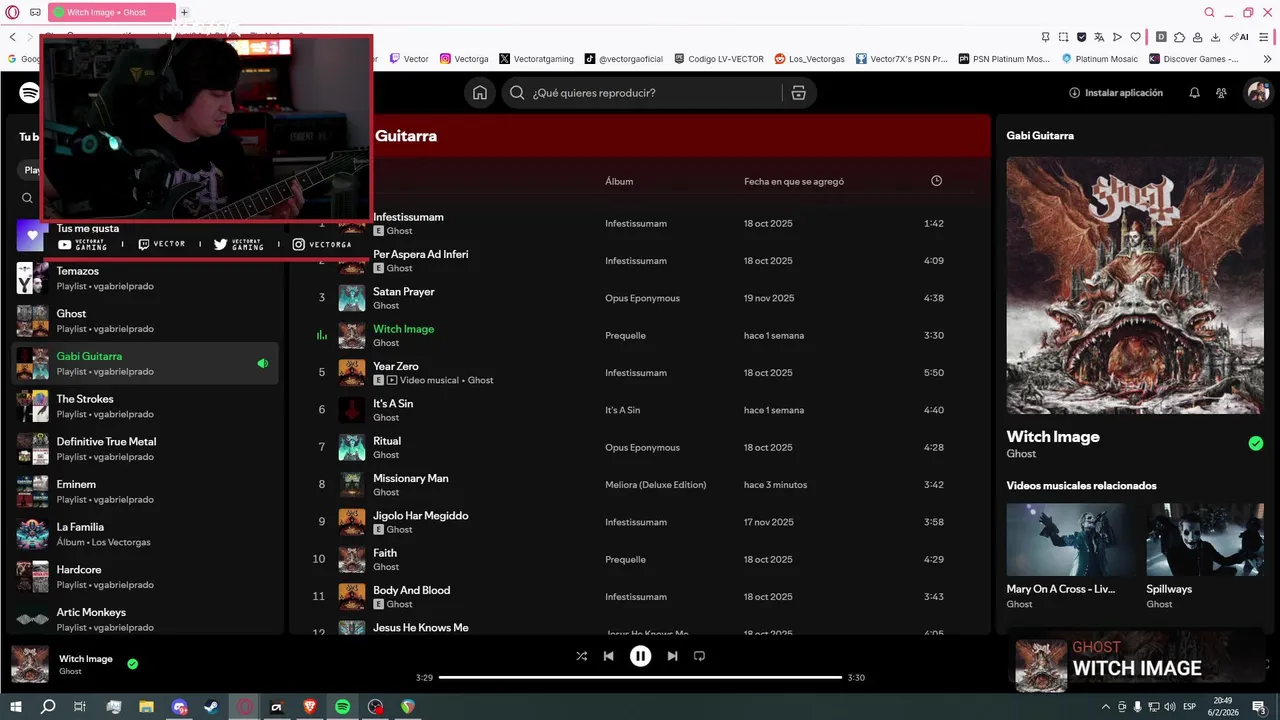Open Windows Start menu
The width and height of the screenshot is (1280, 720).
16,707
